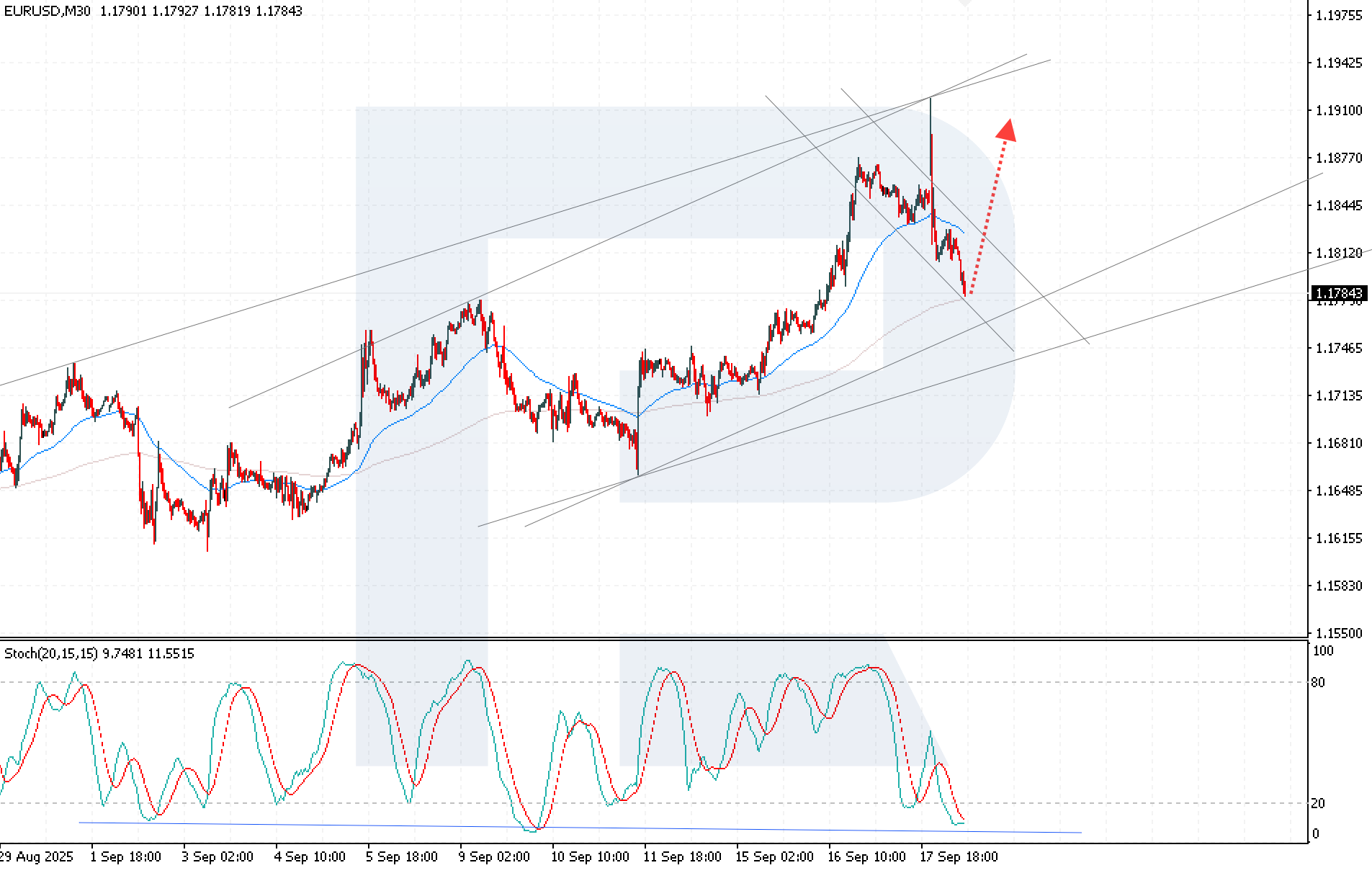Click the dotted red projection arrow line
The width and height of the screenshot is (1372, 873).
point(987,216)
